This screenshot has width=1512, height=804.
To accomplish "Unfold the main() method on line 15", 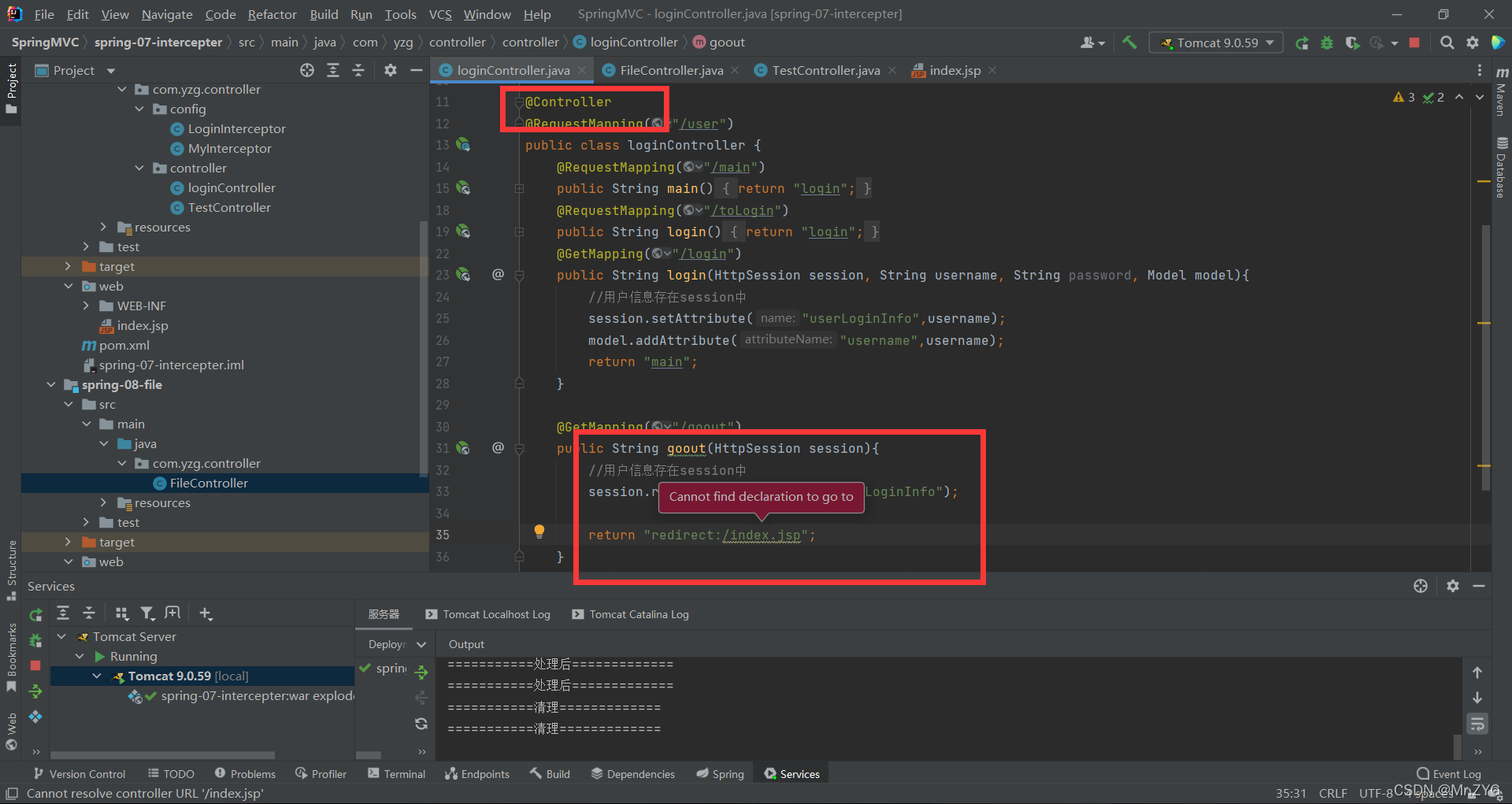I will click(x=520, y=188).
